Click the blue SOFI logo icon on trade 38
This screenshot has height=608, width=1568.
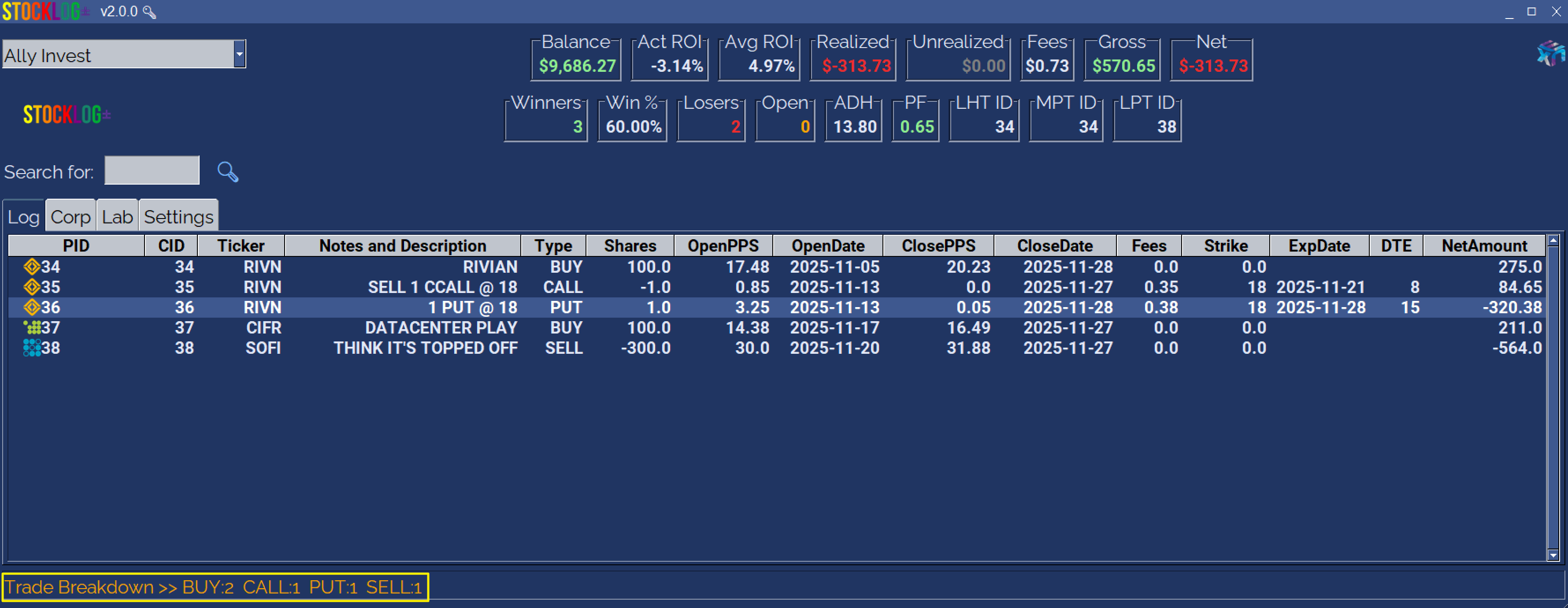pyautogui.click(x=32, y=348)
